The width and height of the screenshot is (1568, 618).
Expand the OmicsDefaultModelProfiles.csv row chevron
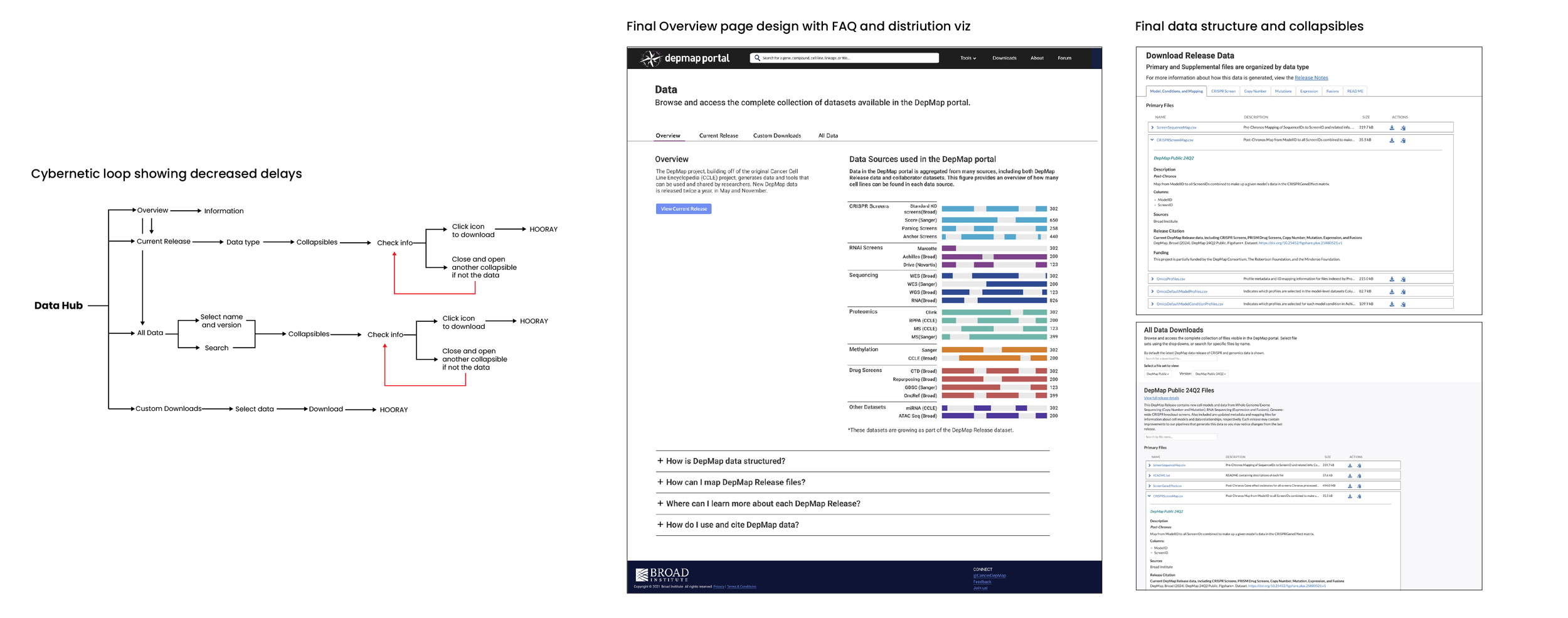1152,291
